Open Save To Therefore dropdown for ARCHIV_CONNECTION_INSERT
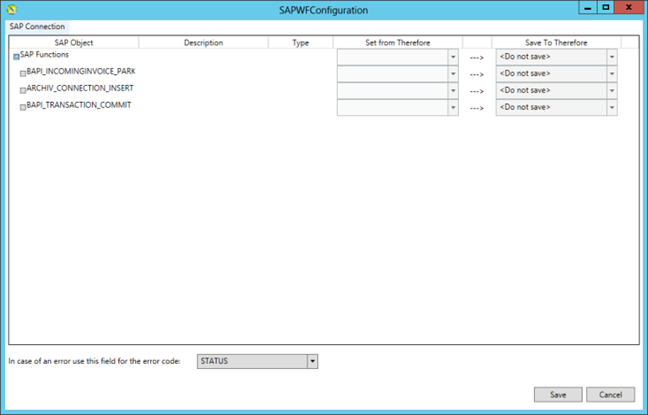The image size is (648, 415). [611, 91]
